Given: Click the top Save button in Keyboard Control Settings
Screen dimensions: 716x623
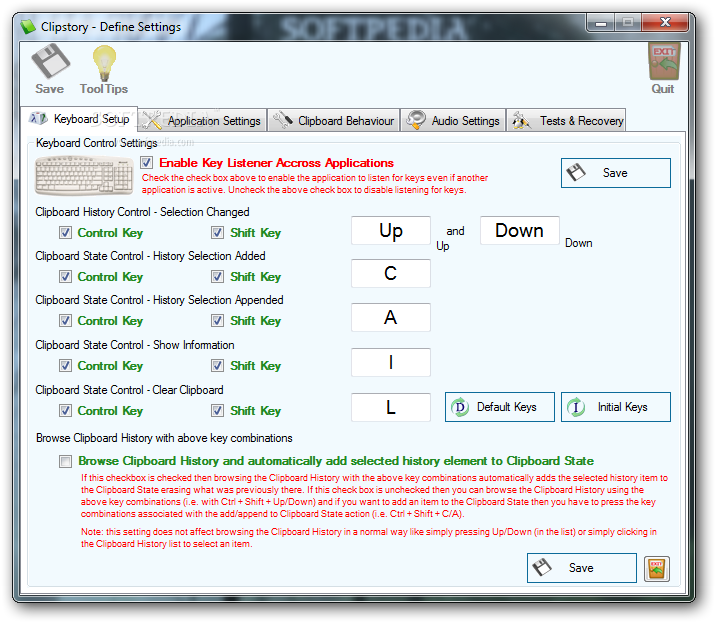Looking at the screenshot, I should point(616,173).
